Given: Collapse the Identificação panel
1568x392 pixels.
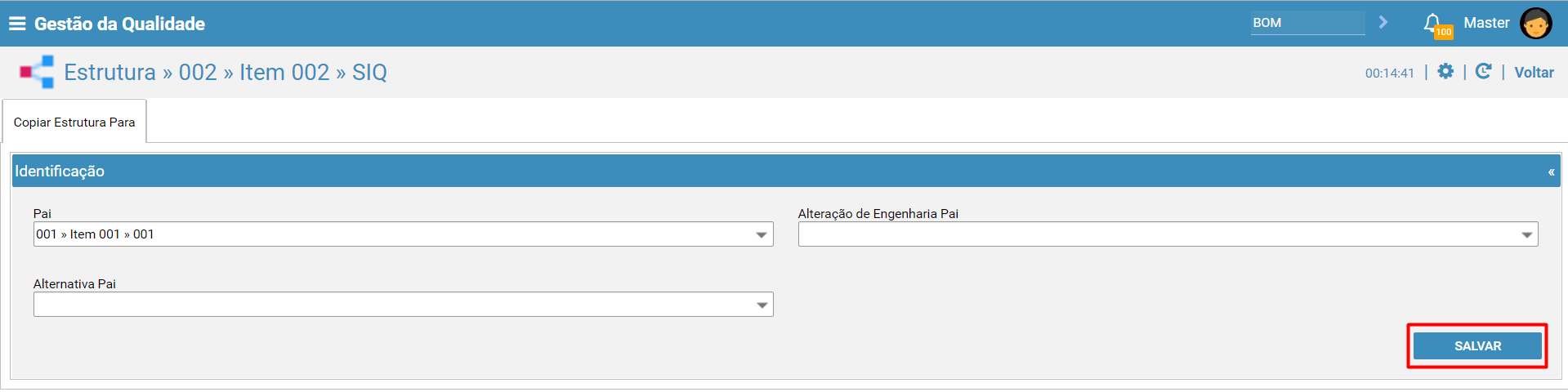Looking at the screenshot, I should tap(1551, 171).
